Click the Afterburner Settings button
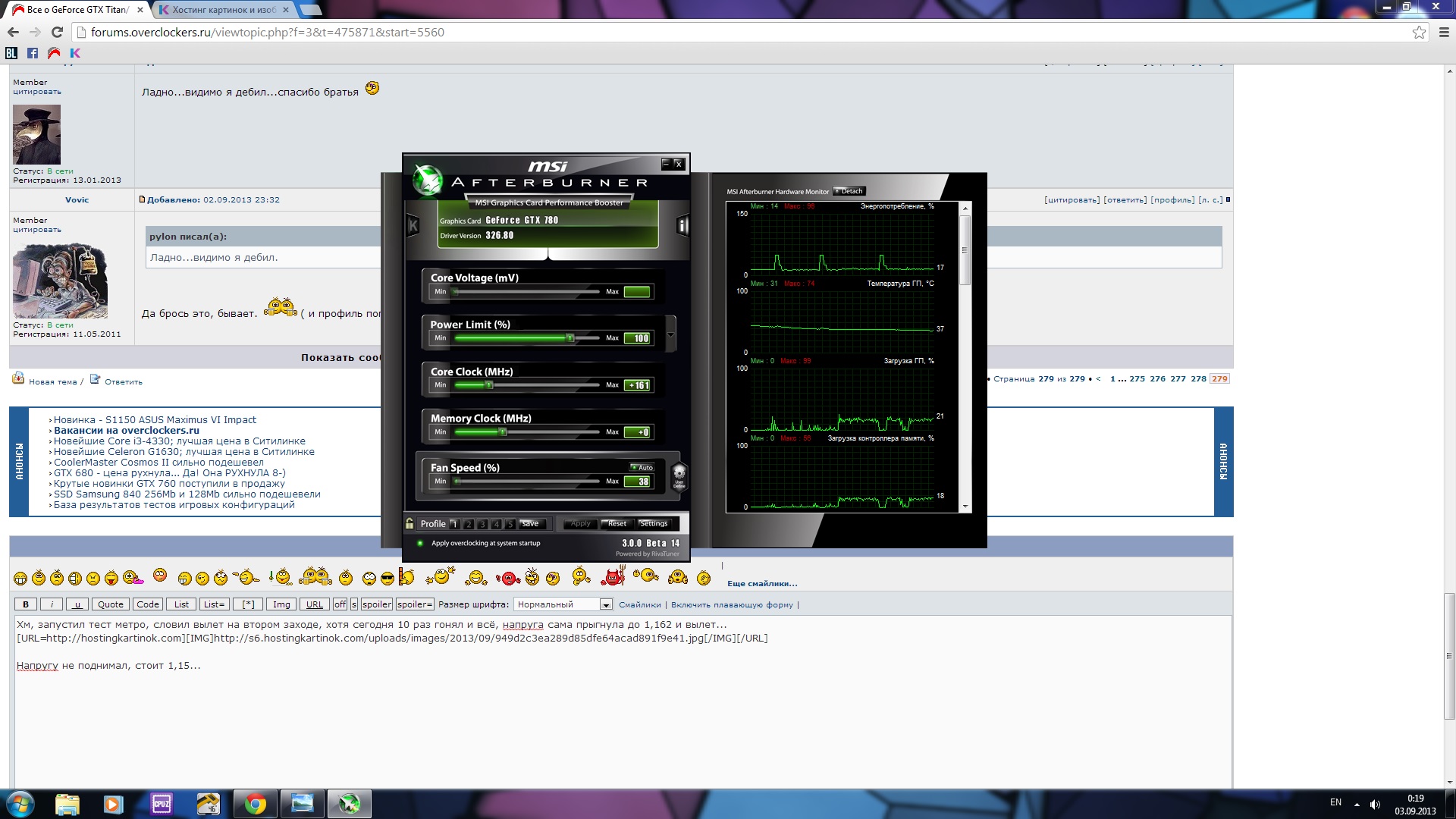This screenshot has width=1456, height=819. coord(653,523)
